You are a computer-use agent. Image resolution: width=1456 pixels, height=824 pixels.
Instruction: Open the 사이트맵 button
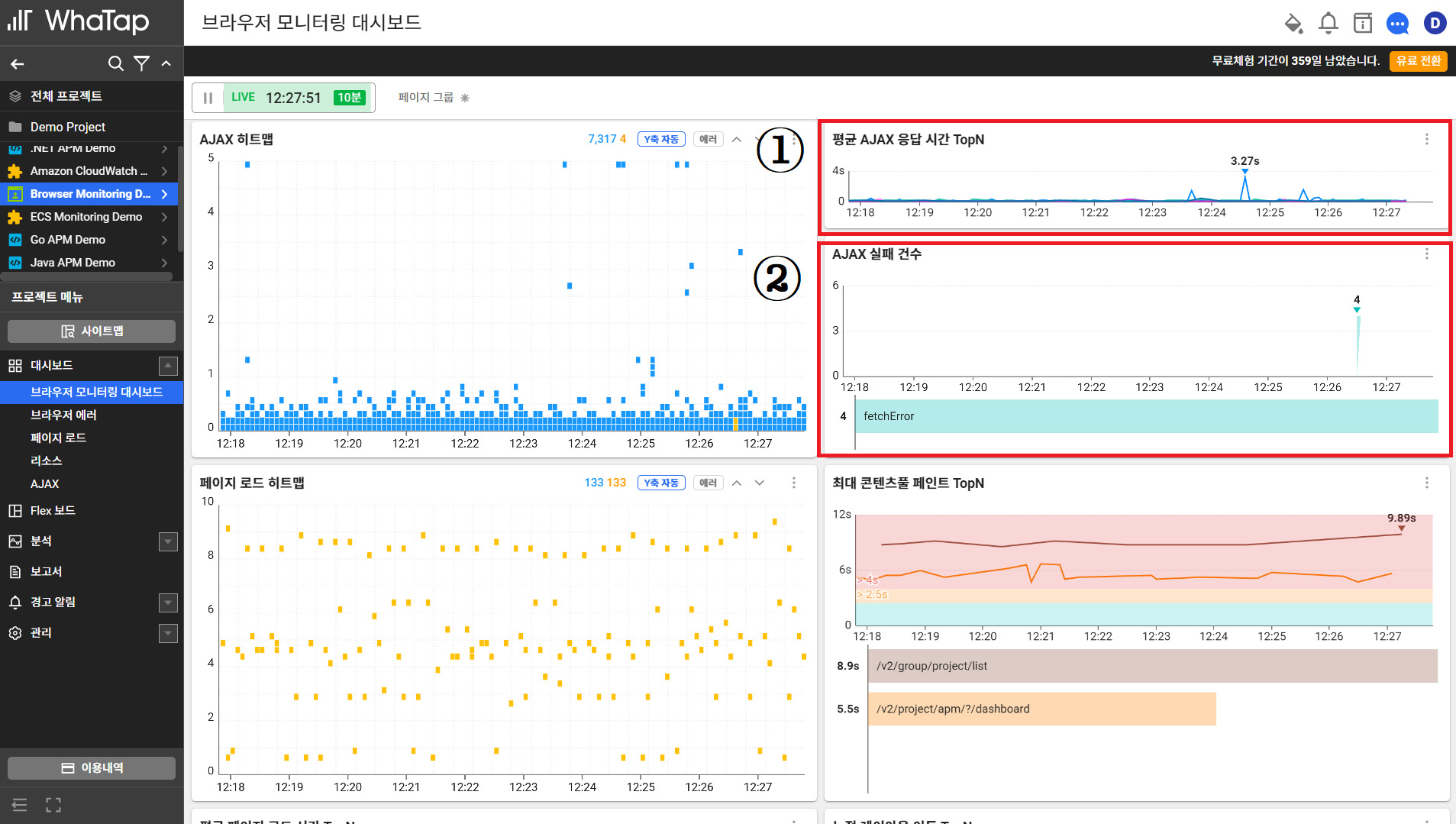pyautogui.click(x=92, y=331)
